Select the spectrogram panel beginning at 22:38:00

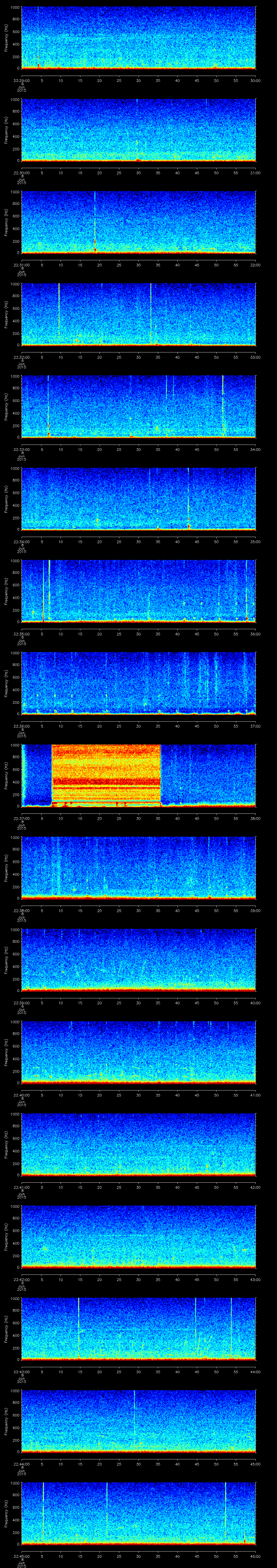[138, 868]
